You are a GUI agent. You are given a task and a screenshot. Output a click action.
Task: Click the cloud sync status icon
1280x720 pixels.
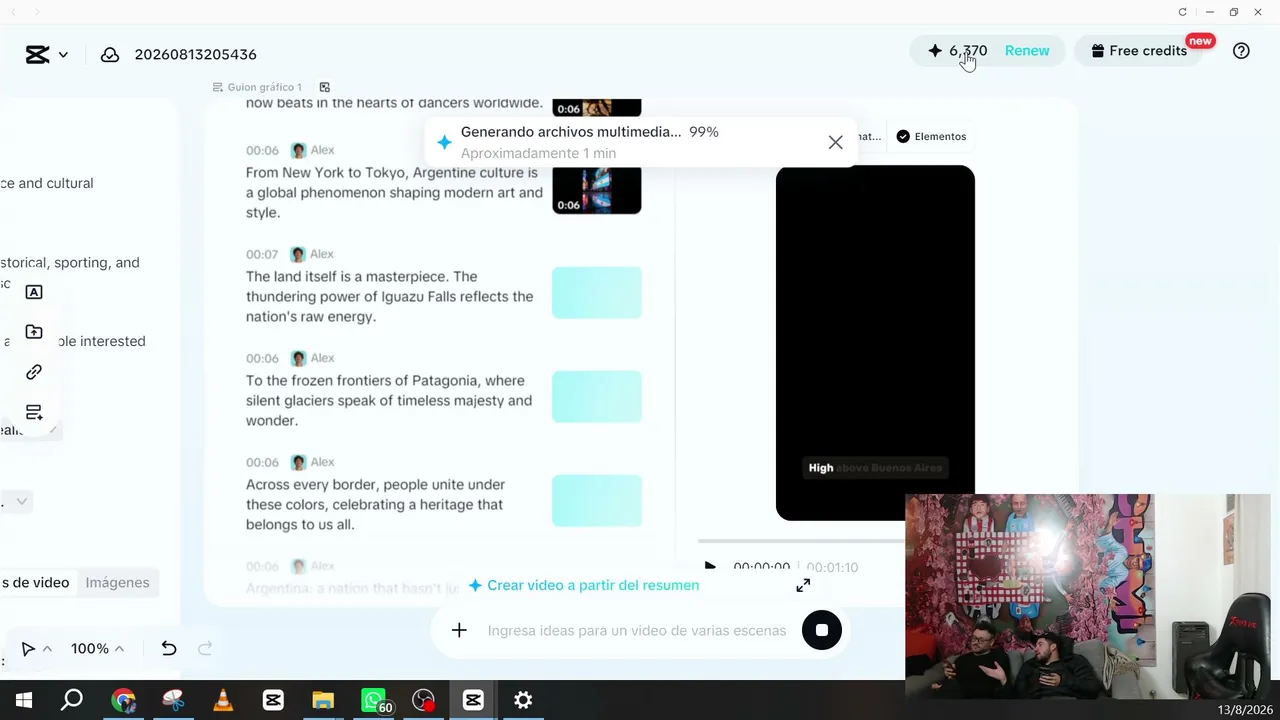coord(110,54)
